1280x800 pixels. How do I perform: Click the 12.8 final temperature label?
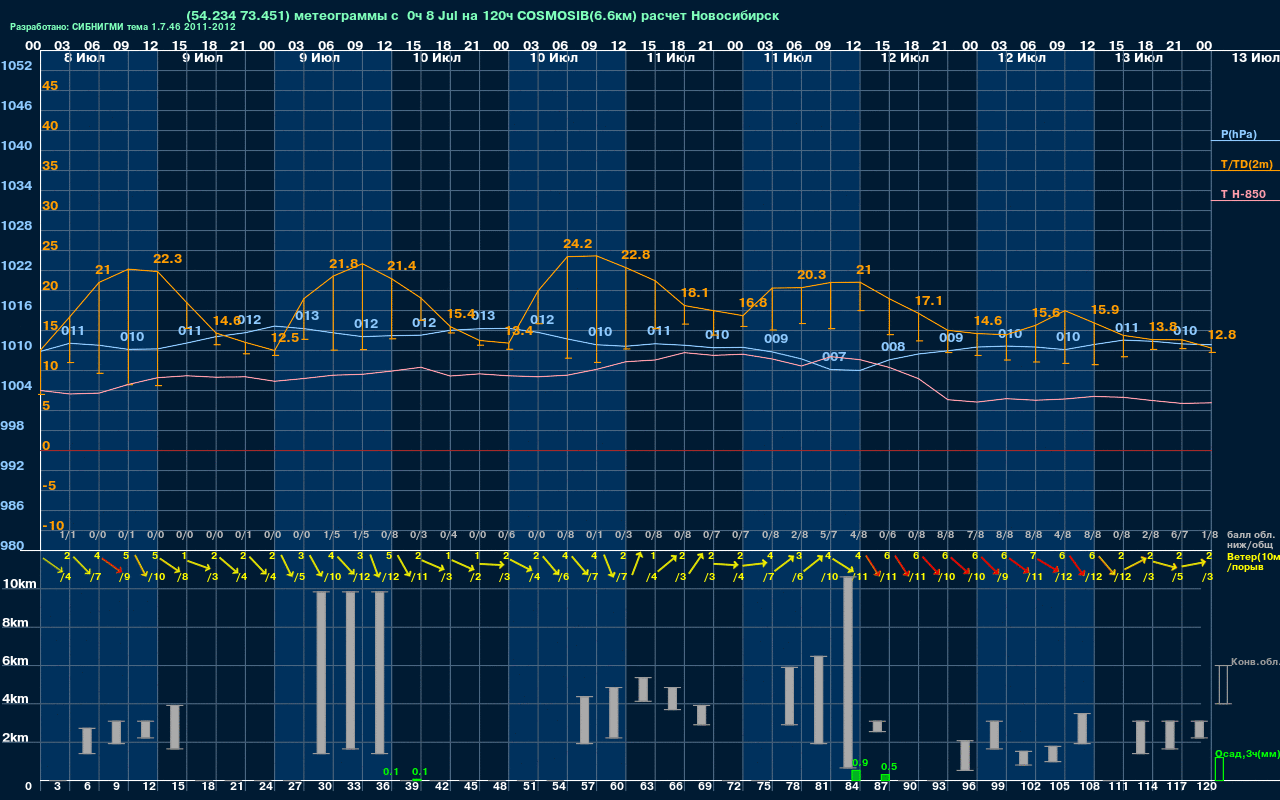tap(1222, 334)
